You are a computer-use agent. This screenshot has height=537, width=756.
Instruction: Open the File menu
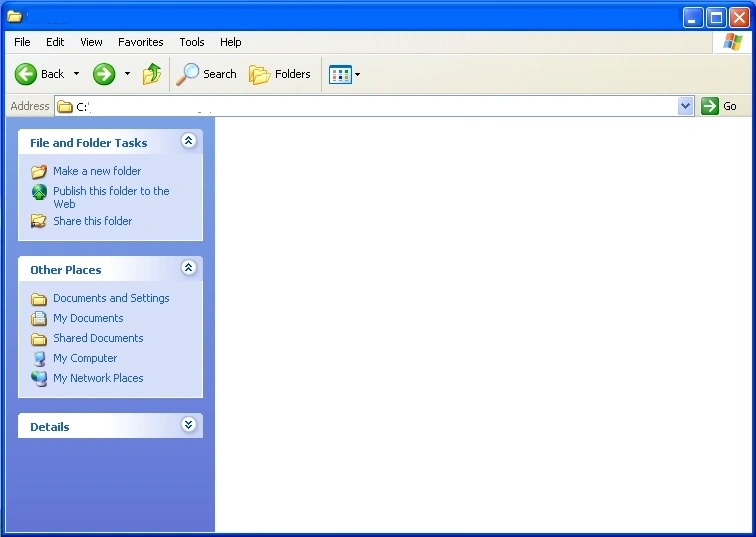point(22,42)
